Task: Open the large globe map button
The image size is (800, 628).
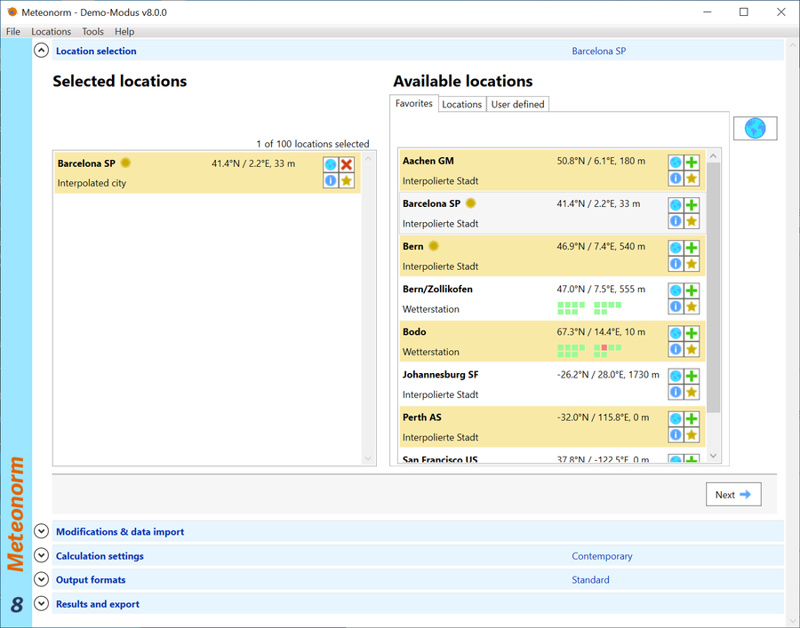Action: (755, 128)
